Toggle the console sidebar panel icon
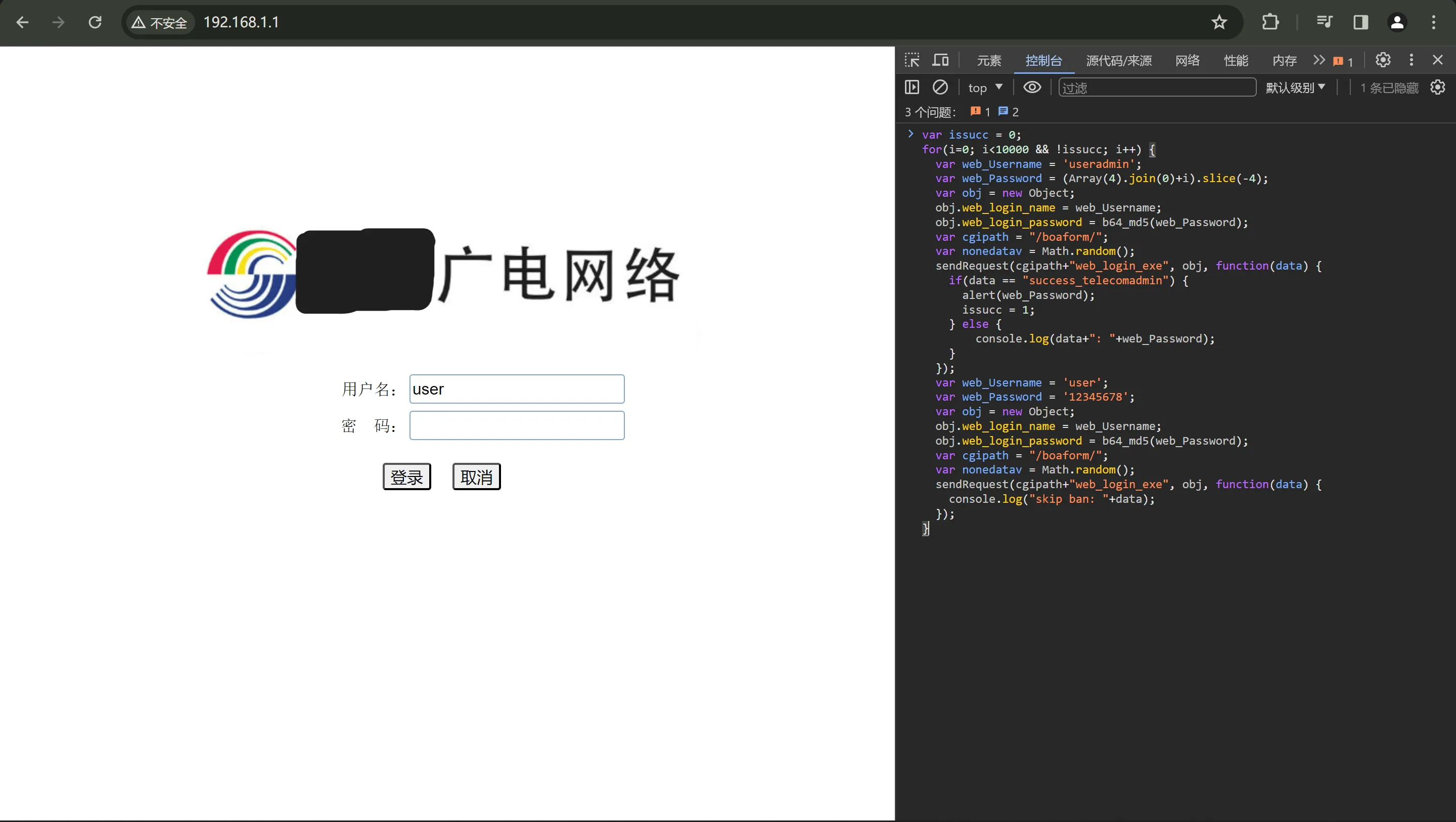The height and width of the screenshot is (822, 1456). (912, 87)
